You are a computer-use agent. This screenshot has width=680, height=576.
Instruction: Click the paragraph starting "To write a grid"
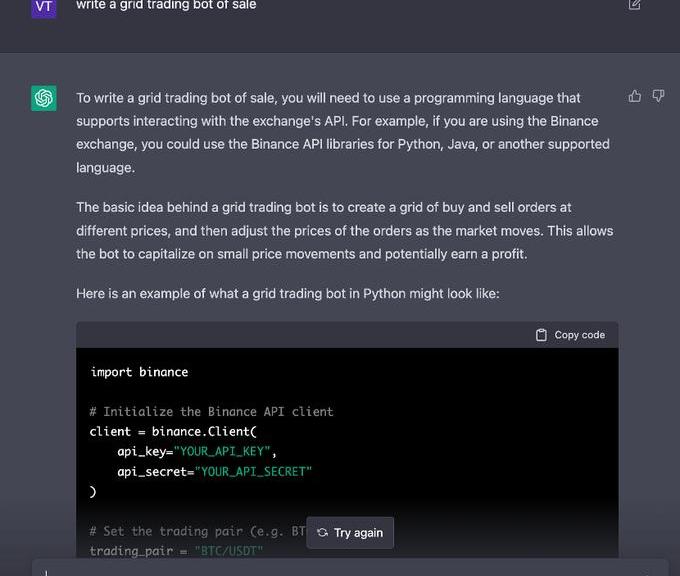point(340,132)
